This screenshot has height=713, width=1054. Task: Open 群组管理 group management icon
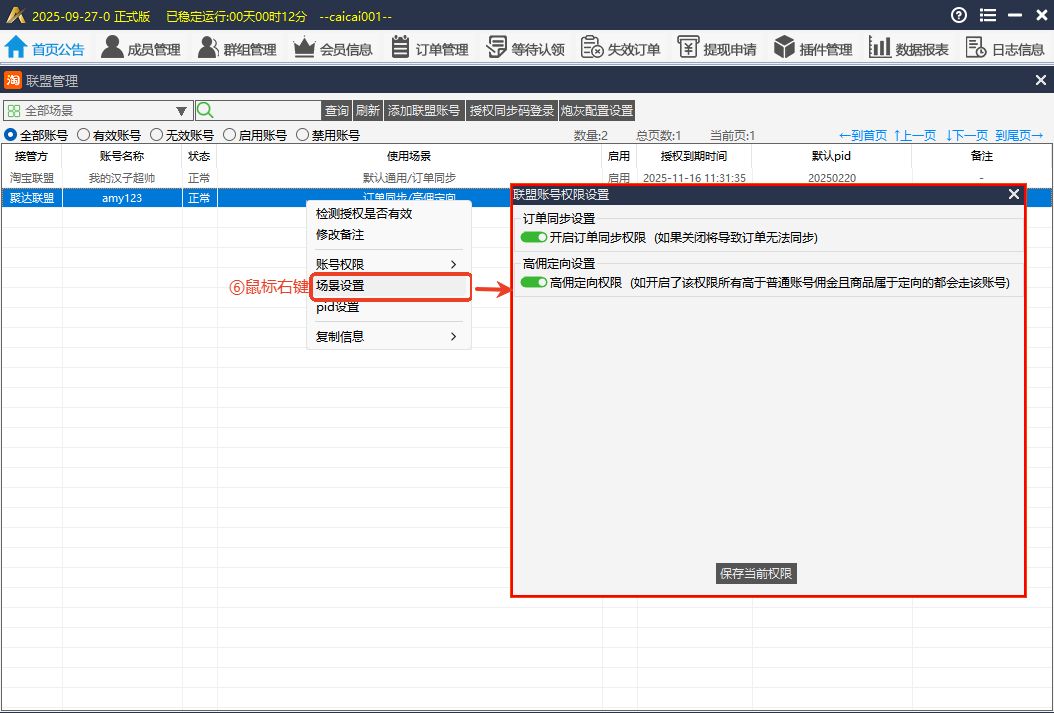[x=208, y=47]
